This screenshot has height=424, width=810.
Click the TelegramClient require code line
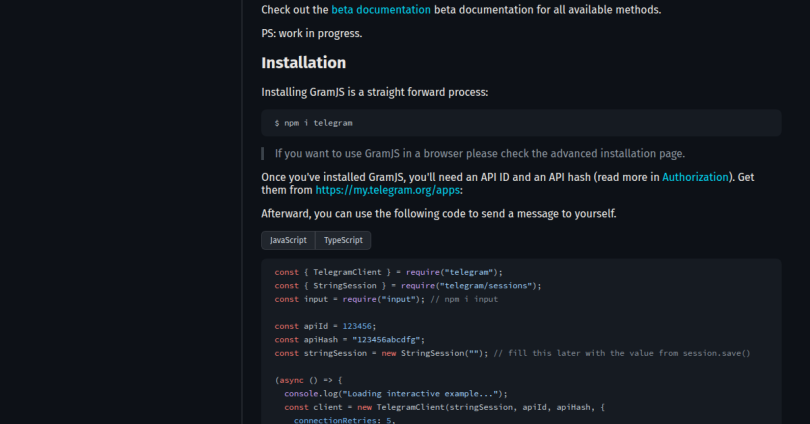click(388, 272)
